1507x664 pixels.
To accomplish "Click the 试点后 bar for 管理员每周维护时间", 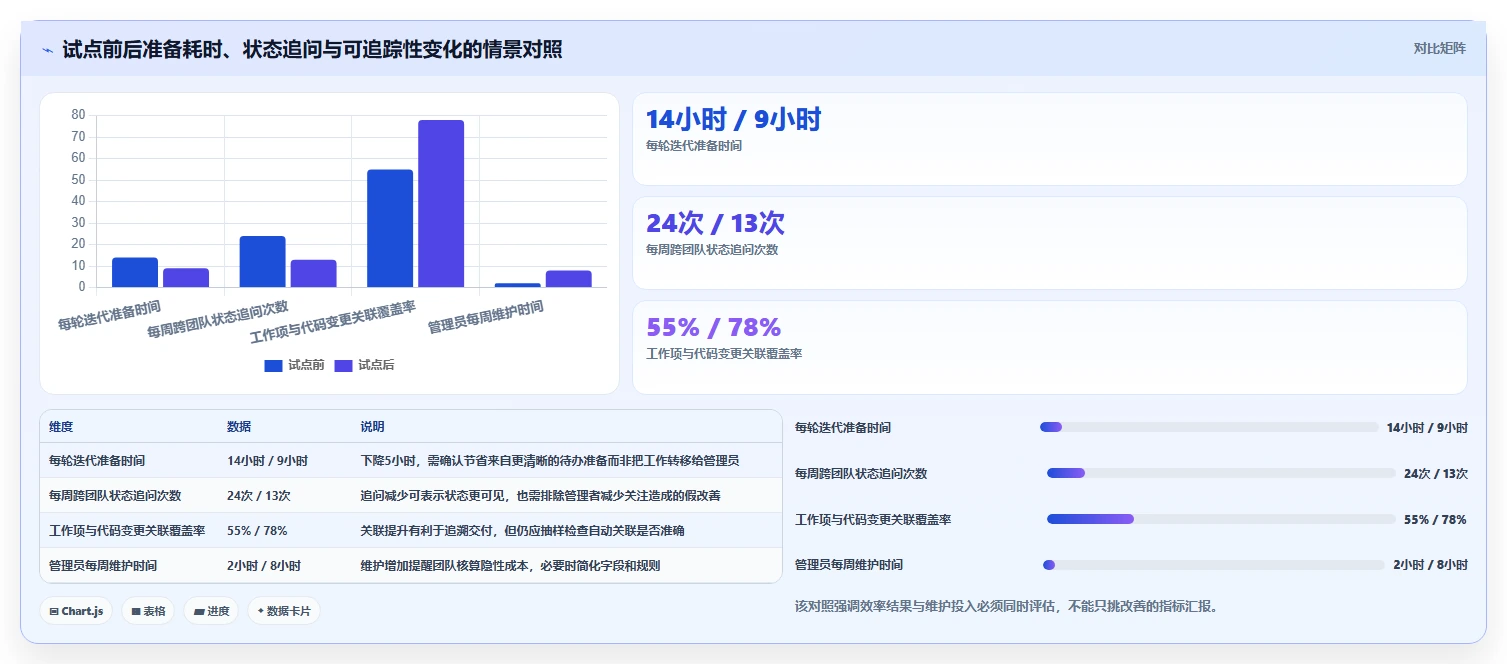I will [569, 279].
